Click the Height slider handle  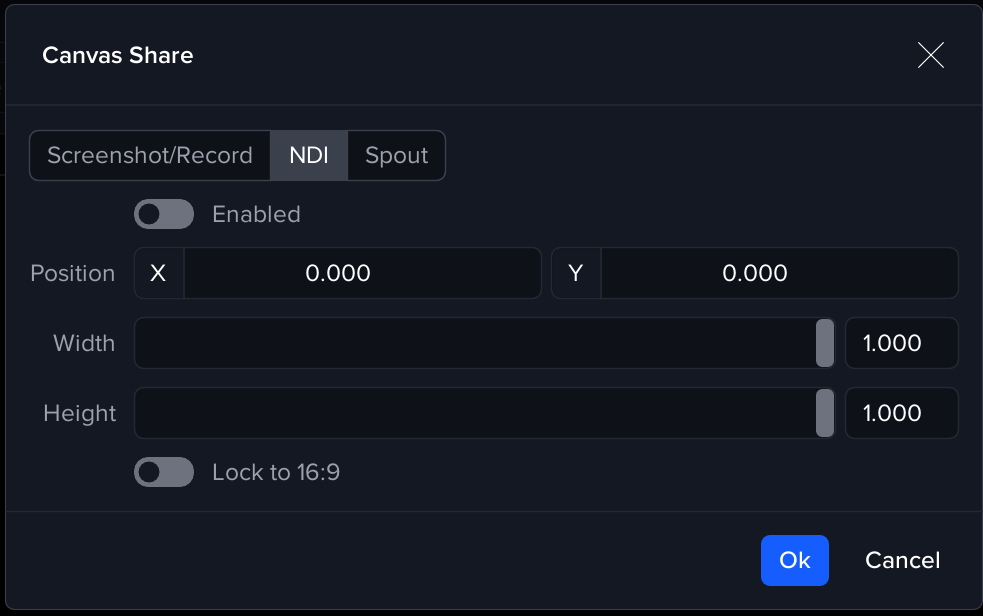825,413
